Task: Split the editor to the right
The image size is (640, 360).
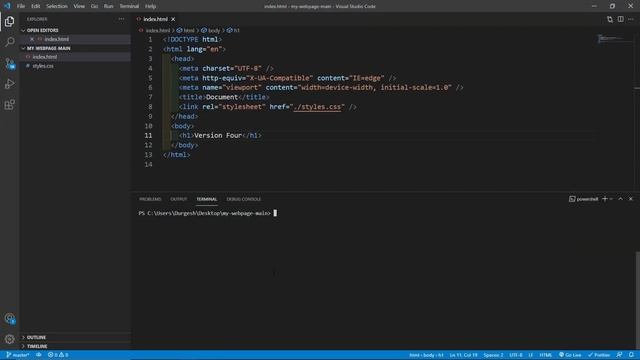Action: pos(620,19)
